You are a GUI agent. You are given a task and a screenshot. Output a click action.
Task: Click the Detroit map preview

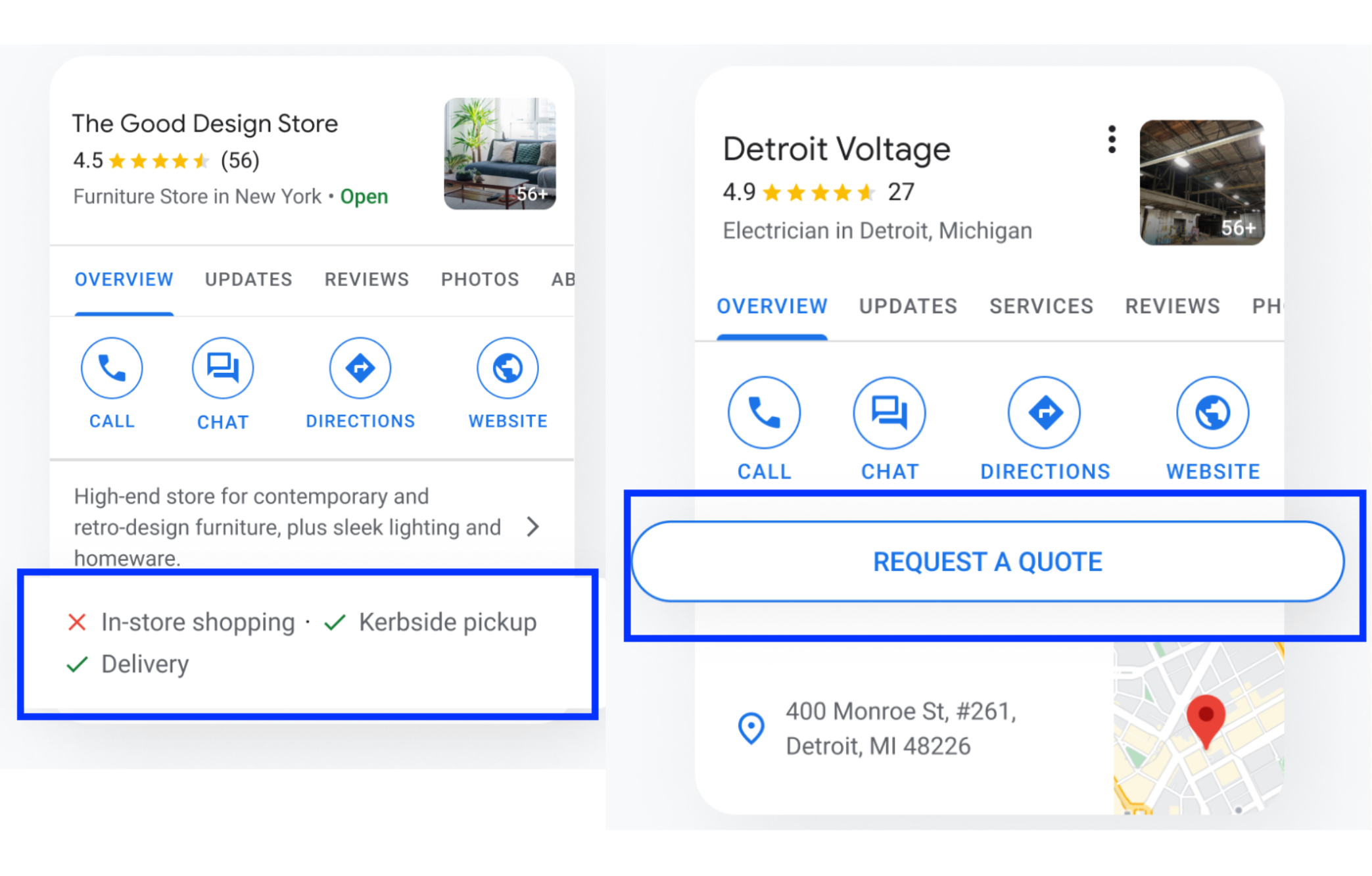(x=1198, y=729)
